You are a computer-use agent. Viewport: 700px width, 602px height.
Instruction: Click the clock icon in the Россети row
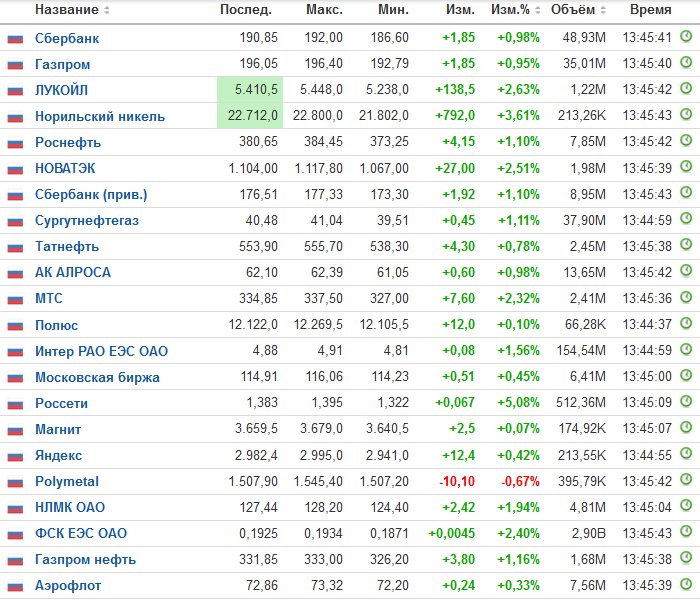686,401
